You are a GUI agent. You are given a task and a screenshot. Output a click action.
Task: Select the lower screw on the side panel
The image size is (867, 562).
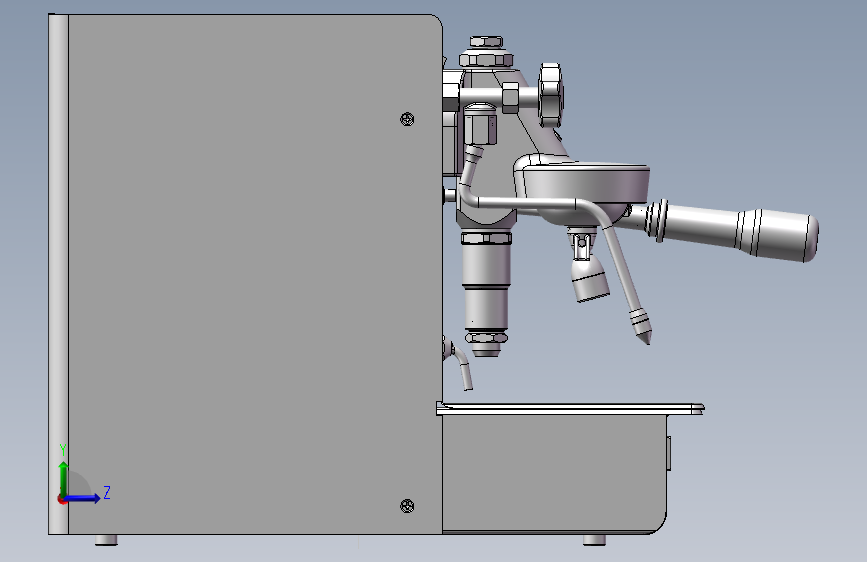407,506
